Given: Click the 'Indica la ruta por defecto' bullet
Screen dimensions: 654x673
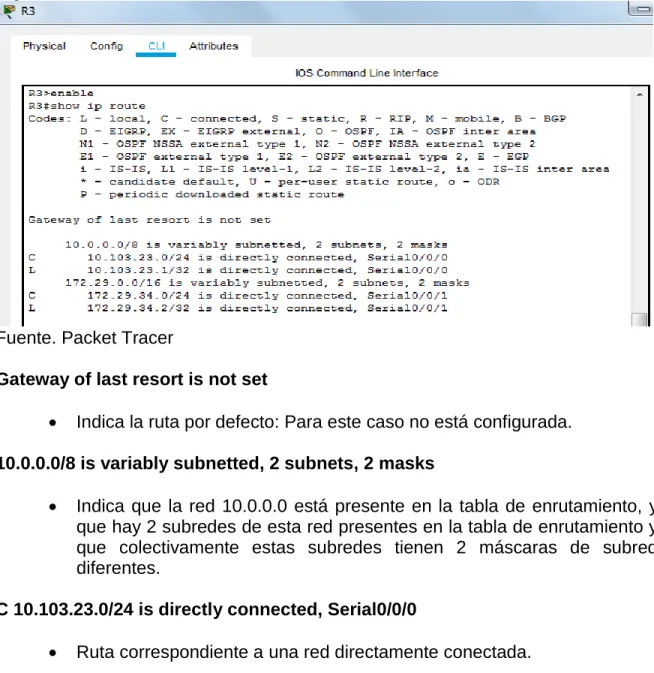Looking at the screenshot, I should (x=324, y=422).
